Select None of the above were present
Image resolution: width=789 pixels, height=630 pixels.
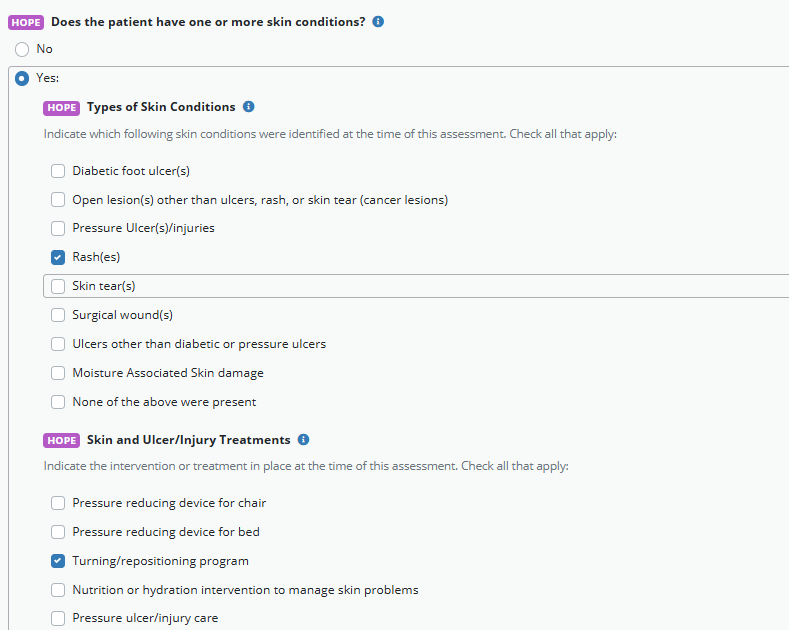click(x=58, y=402)
